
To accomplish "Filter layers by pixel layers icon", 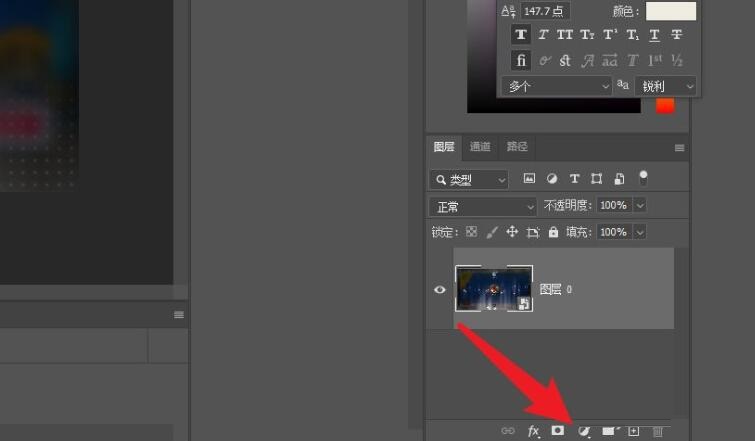I will (529, 179).
